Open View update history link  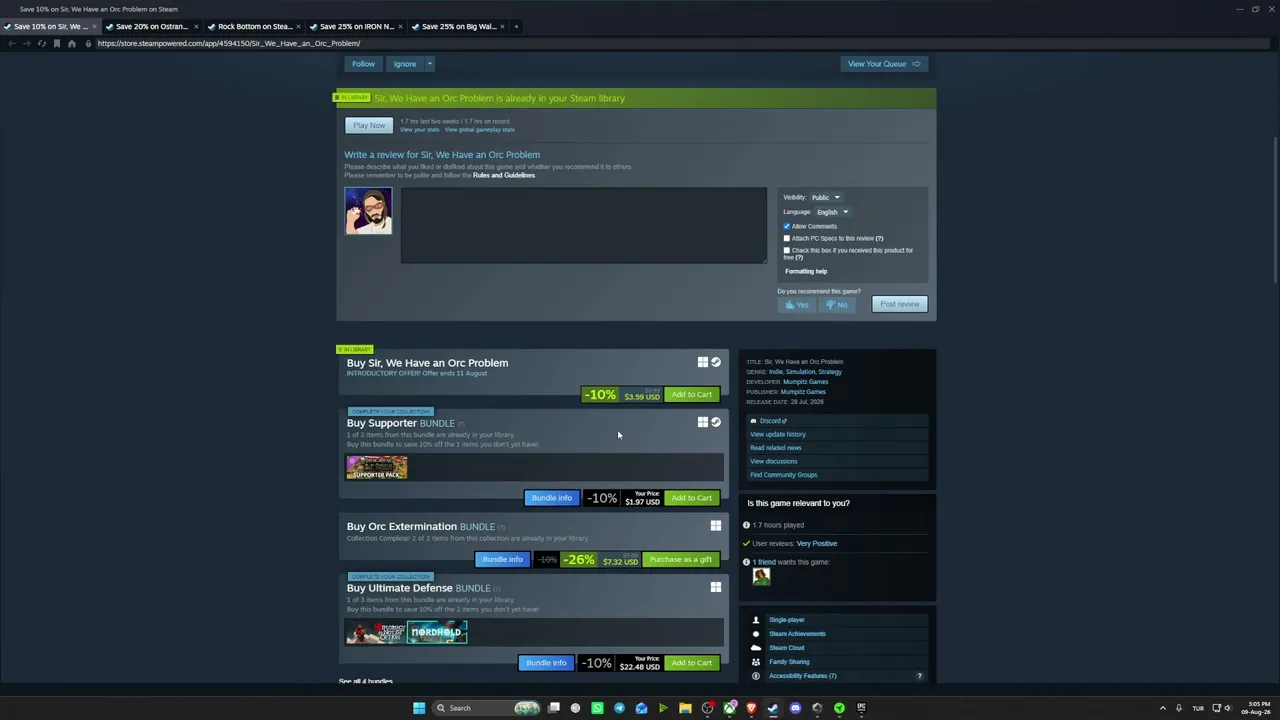coord(778,435)
